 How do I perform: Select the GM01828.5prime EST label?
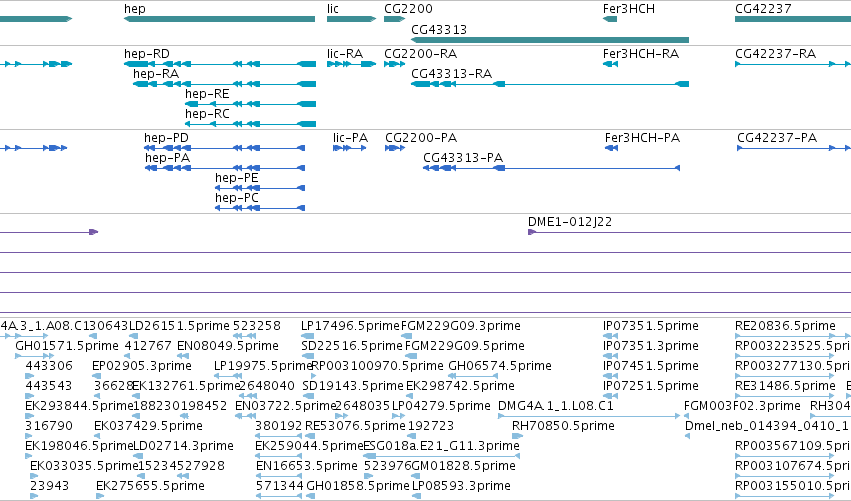[x=463, y=466]
